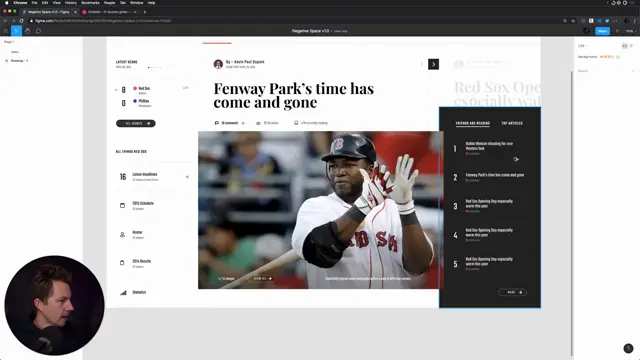
Task: Switch code panel to code view icon
Action: pos(625,46)
